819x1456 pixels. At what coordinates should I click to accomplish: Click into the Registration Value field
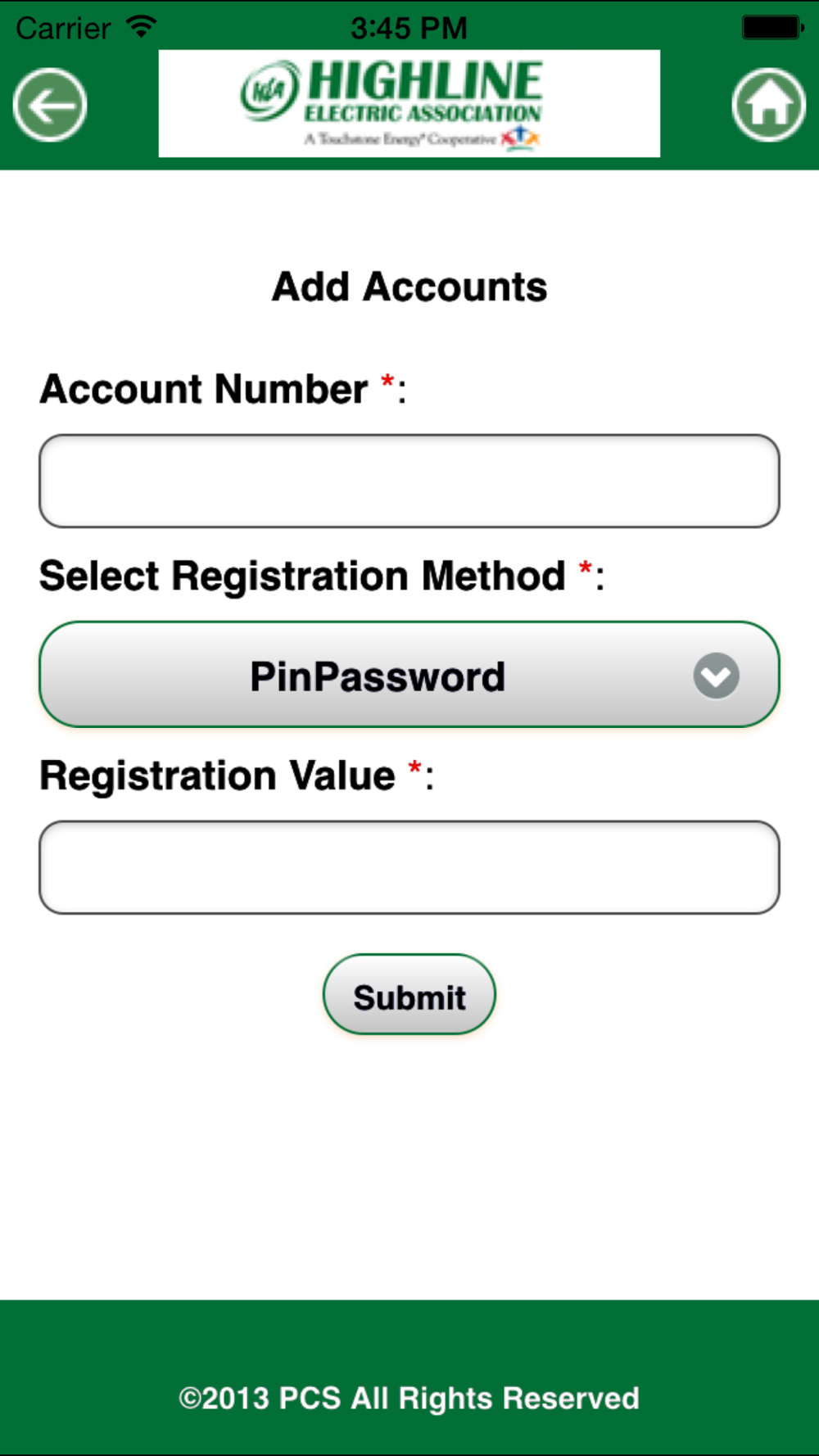(409, 867)
